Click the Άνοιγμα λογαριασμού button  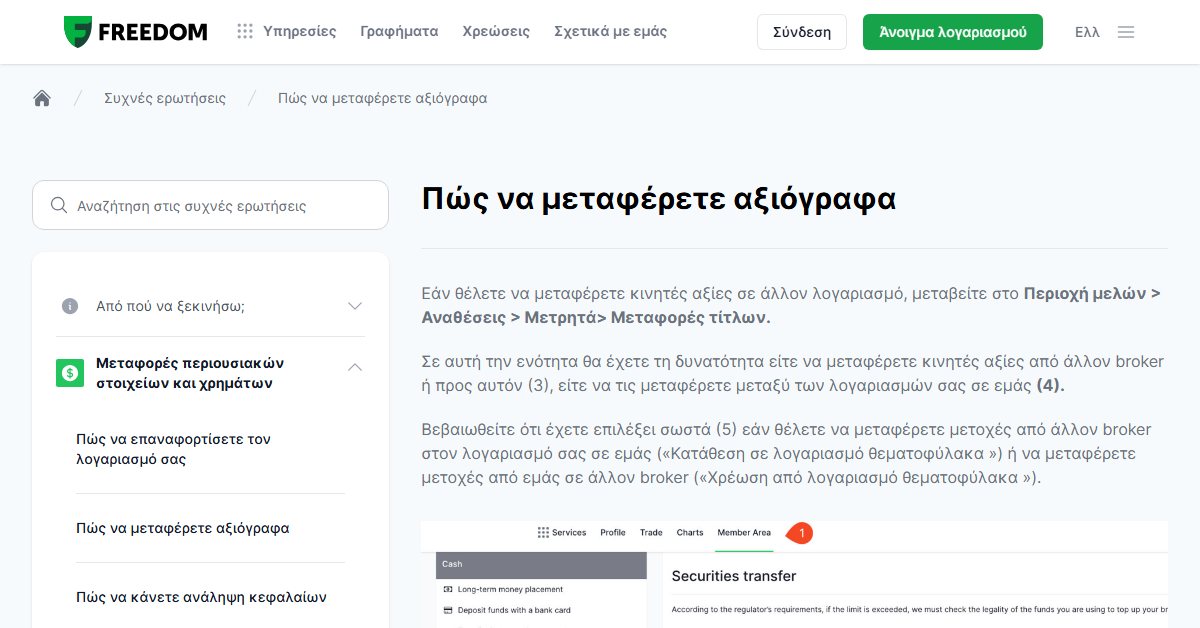point(953,32)
